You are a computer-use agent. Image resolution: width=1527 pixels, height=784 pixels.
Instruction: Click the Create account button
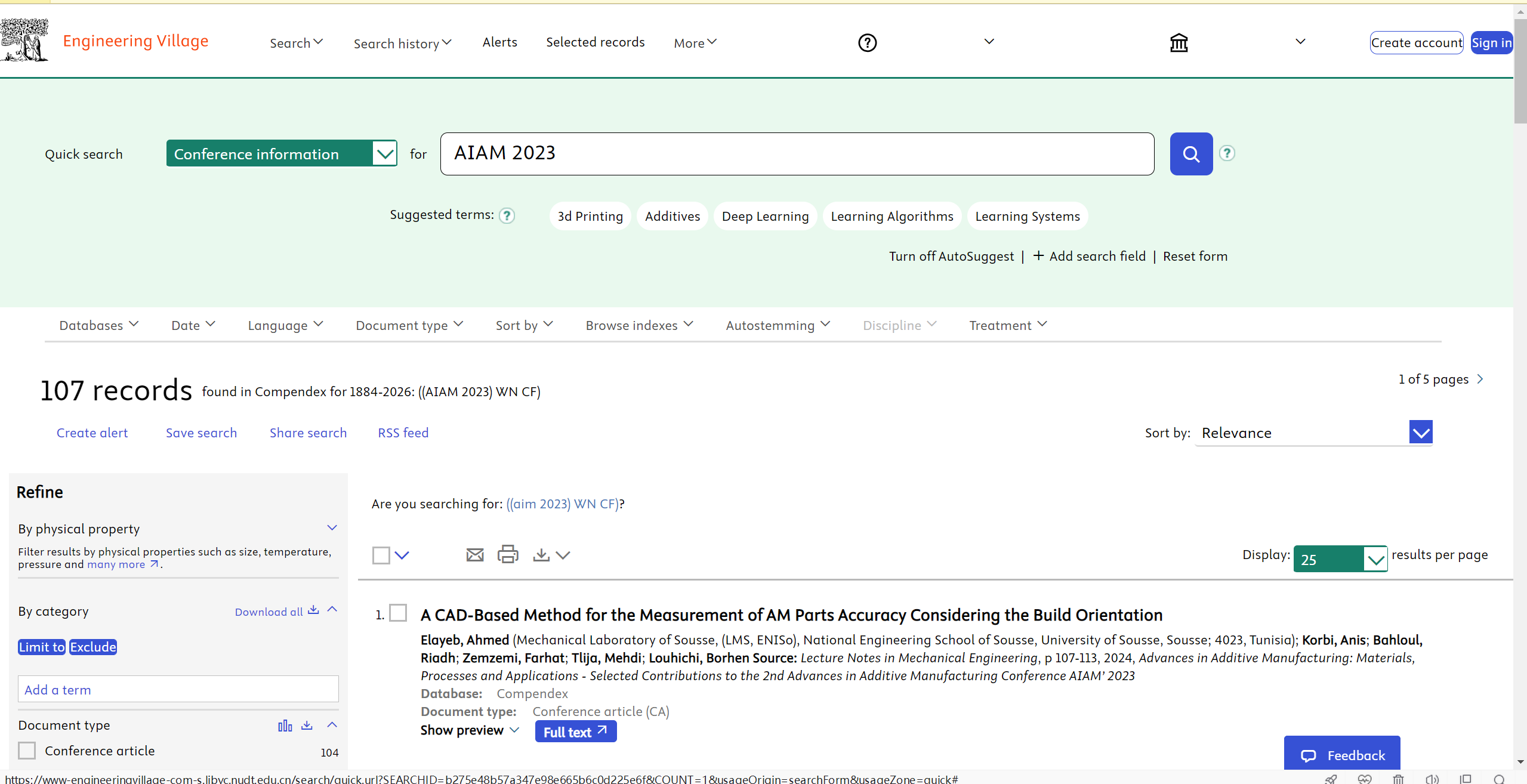pos(1417,42)
